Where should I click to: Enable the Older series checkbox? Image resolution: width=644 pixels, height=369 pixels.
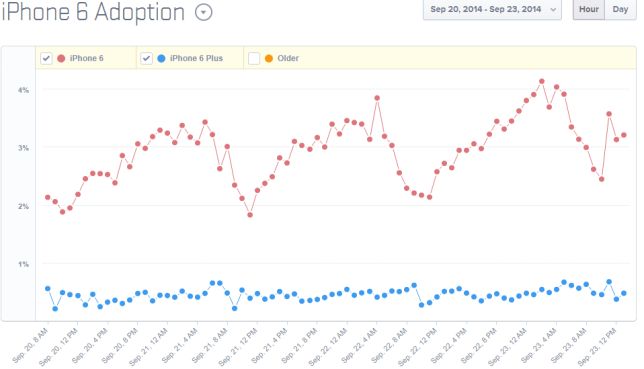click(254, 58)
